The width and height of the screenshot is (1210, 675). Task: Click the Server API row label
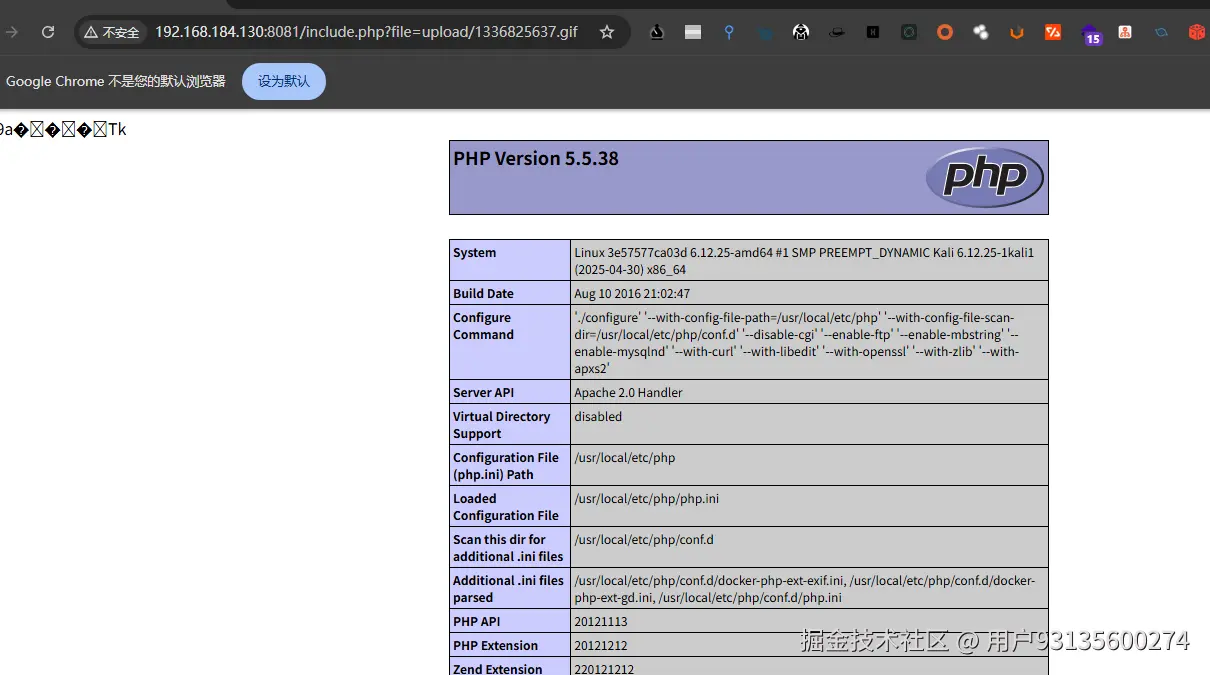(x=483, y=393)
